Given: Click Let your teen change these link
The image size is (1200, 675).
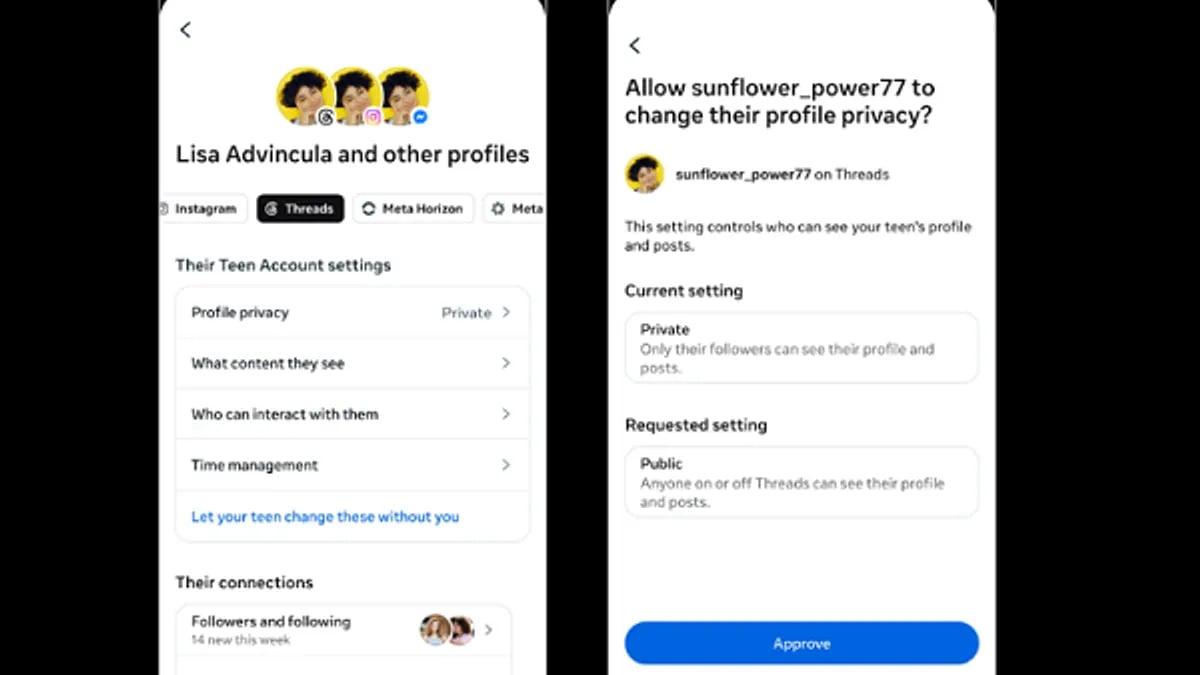Looking at the screenshot, I should point(325,517).
